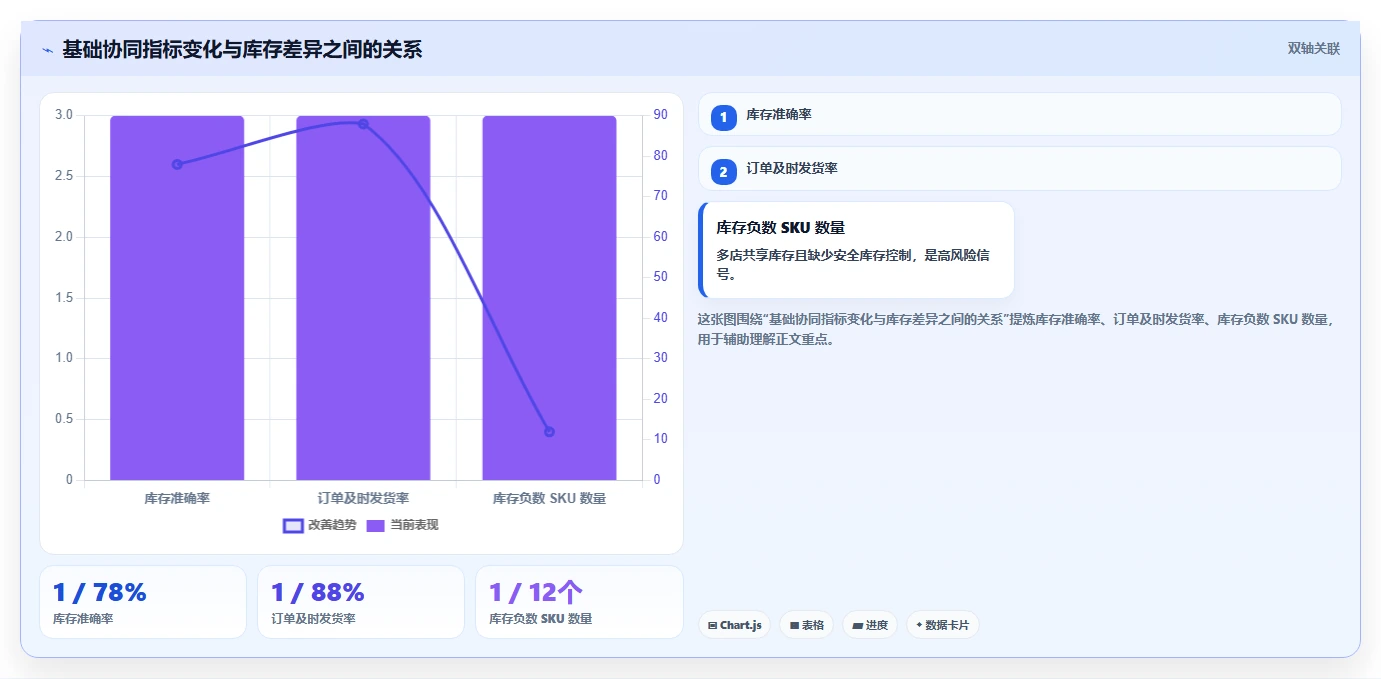Open the 1 / 78% 库存准确率 stat card
This screenshot has width=1381, height=679.
(x=143, y=602)
